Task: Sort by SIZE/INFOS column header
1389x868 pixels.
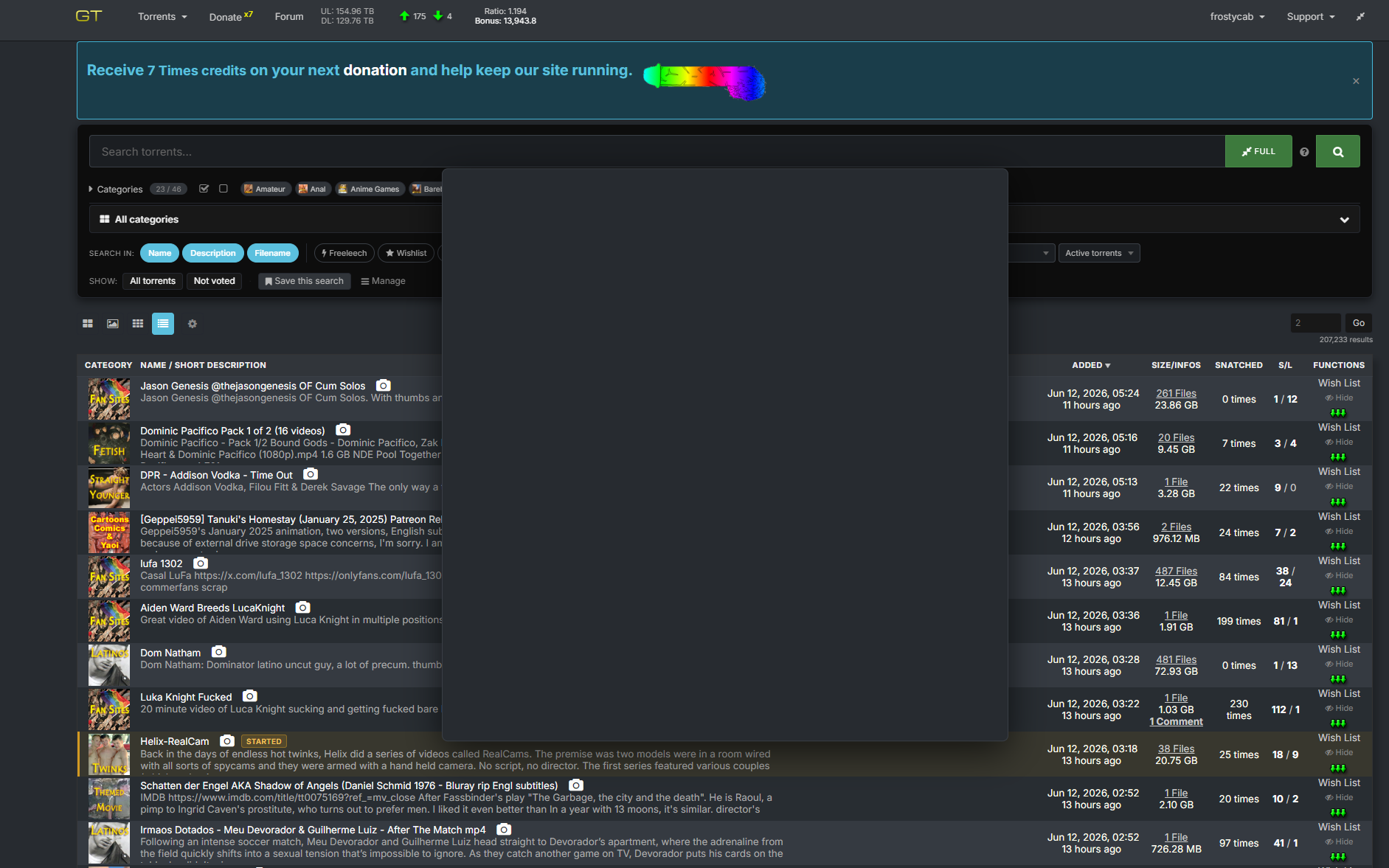Action: coord(1176,365)
